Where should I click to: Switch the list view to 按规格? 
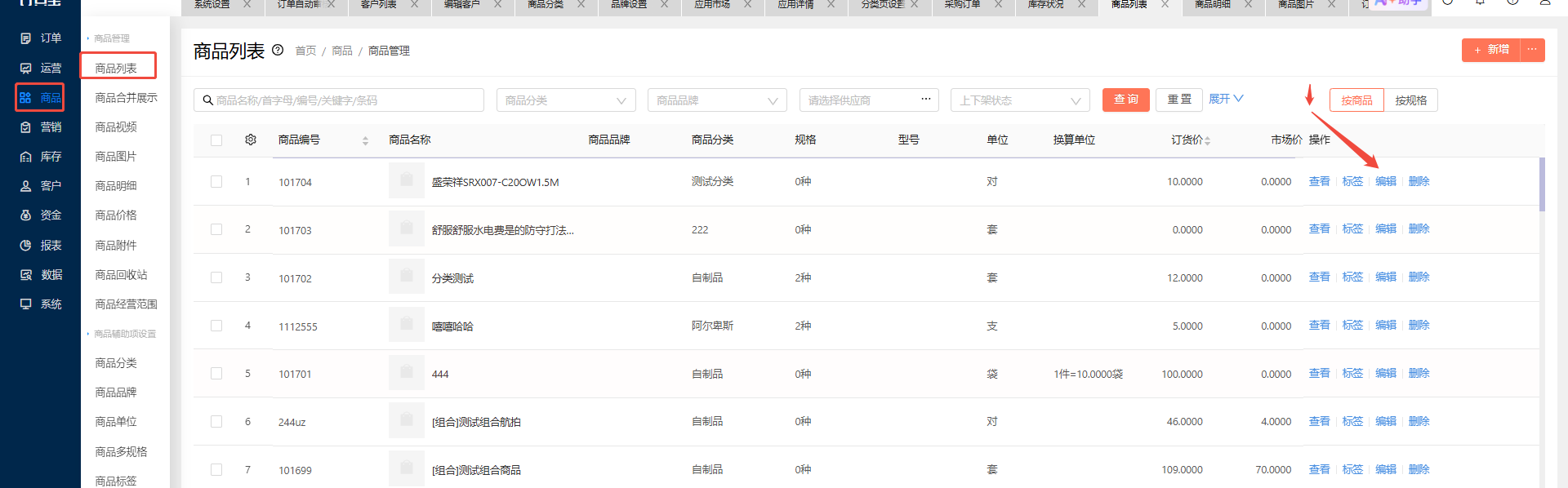pyautogui.click(x=1410, y=100)
